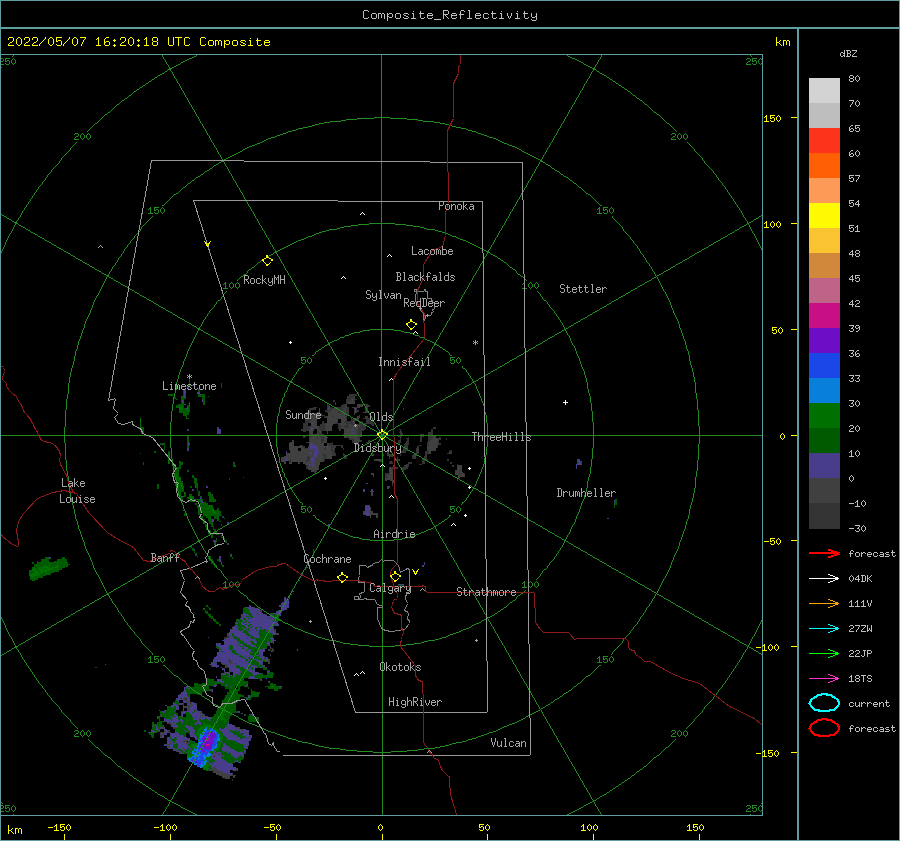Click the Airdrie label
Image resolution: width=900 pixels, height=841 pixels.
click(394, 534)
